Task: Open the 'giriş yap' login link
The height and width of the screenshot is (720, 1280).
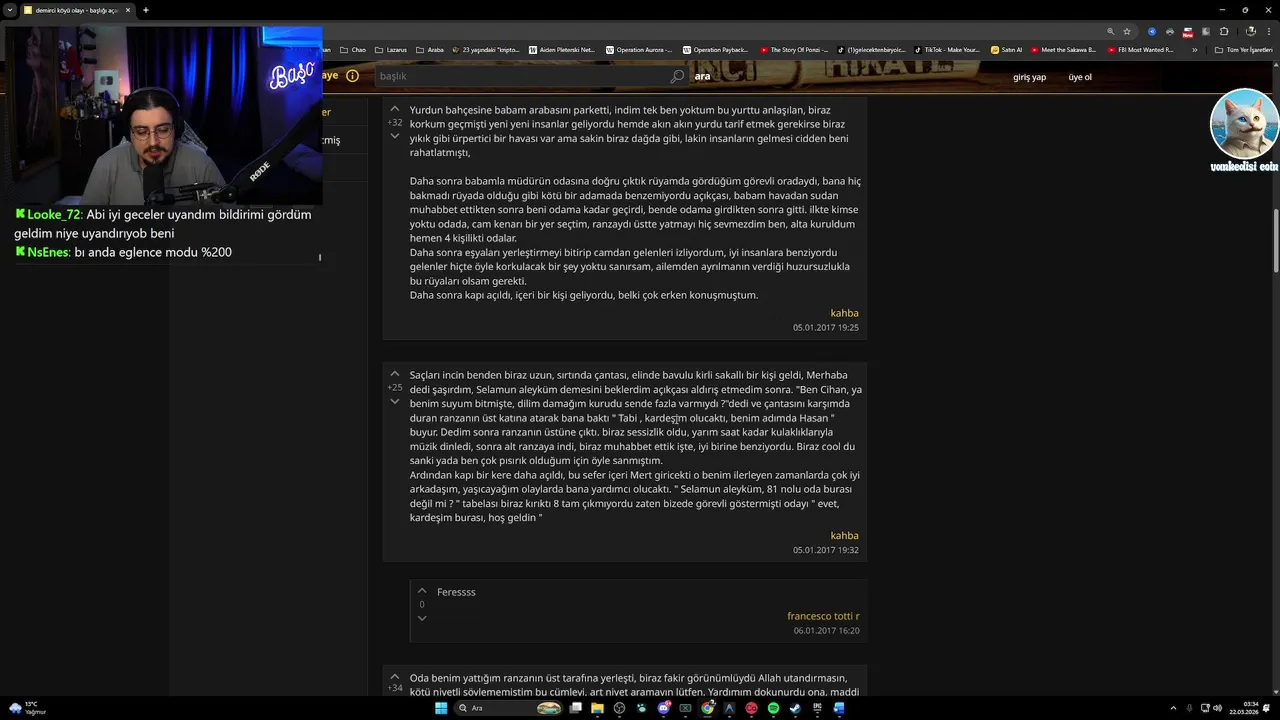Action: coord(1029,77)
